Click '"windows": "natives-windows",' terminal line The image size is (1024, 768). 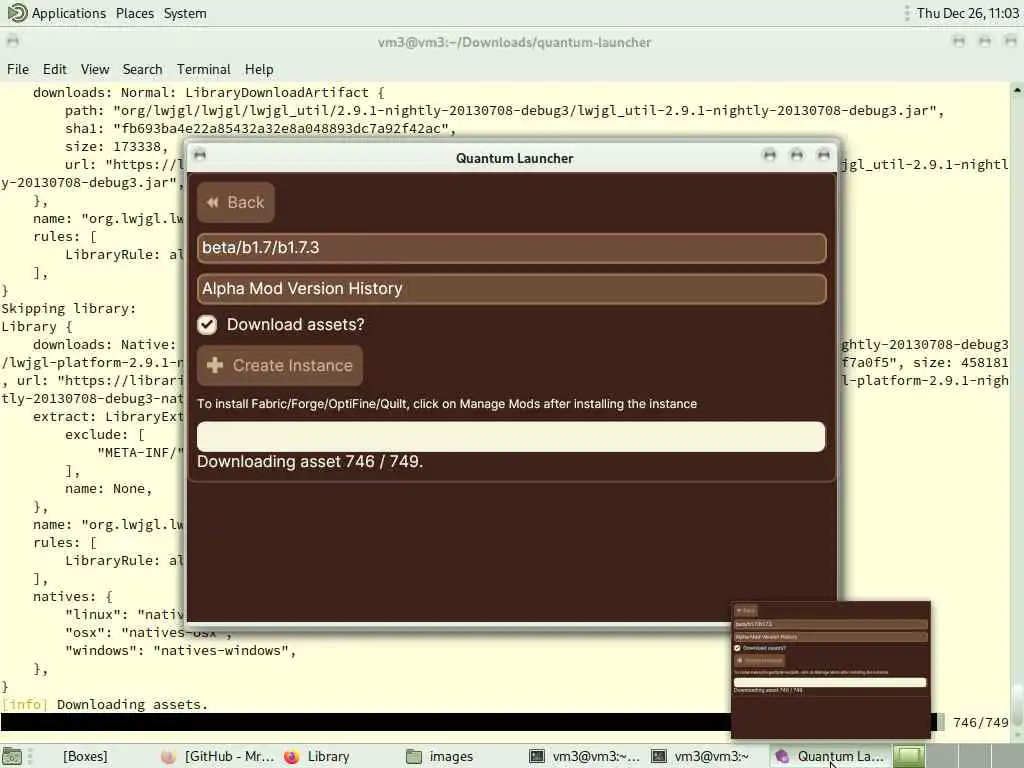click(180, 650)
